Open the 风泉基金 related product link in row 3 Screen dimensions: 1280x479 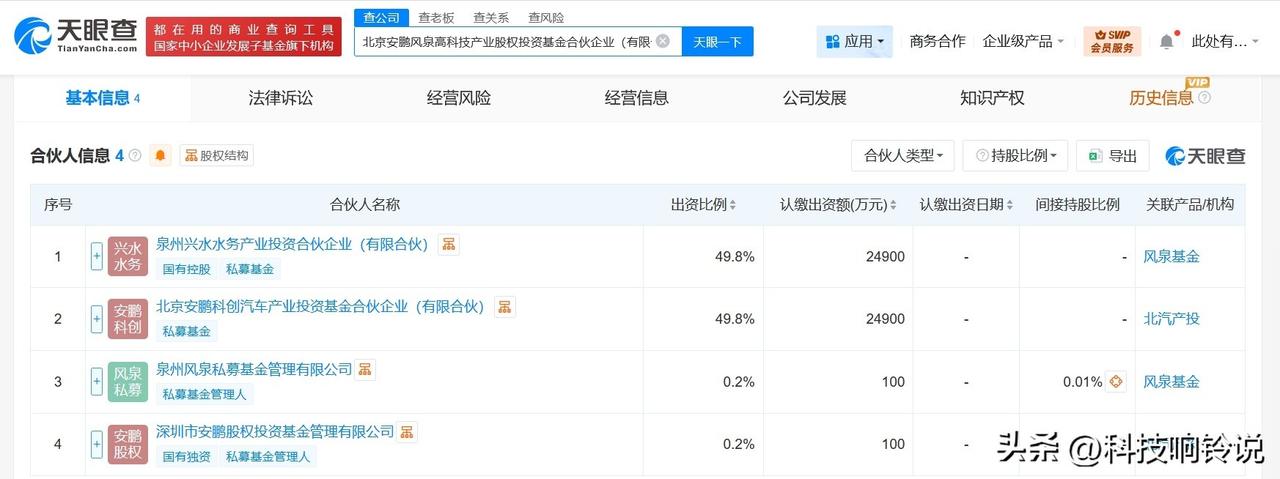(1172, 381)
